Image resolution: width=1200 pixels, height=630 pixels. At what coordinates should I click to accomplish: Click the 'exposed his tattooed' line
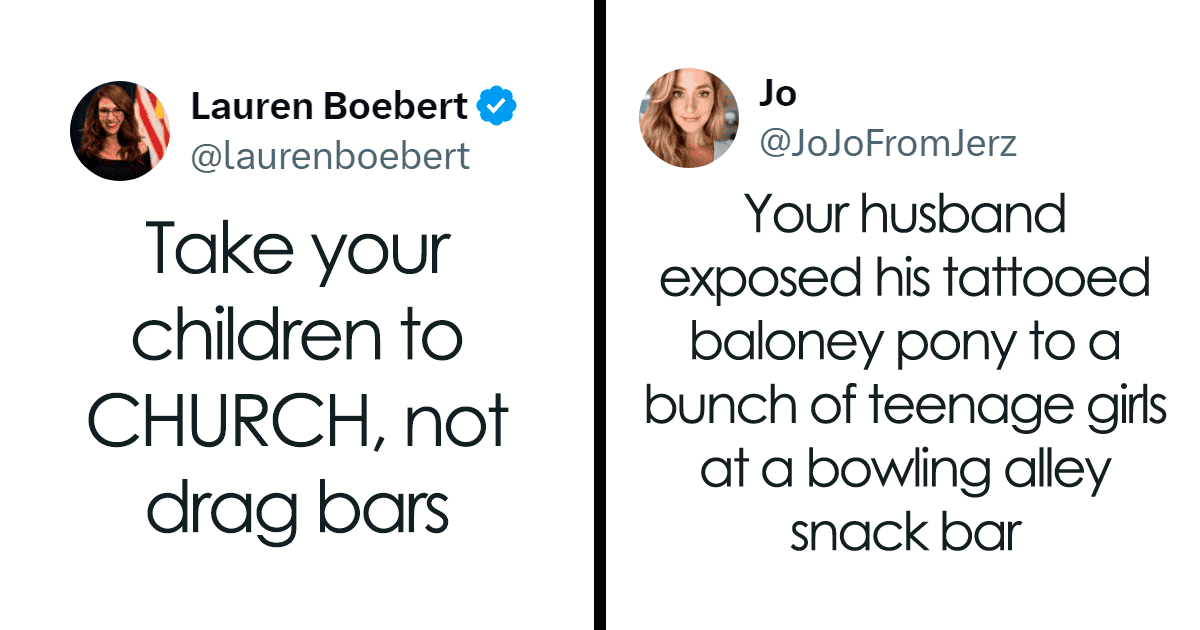[x=905, y=280]
